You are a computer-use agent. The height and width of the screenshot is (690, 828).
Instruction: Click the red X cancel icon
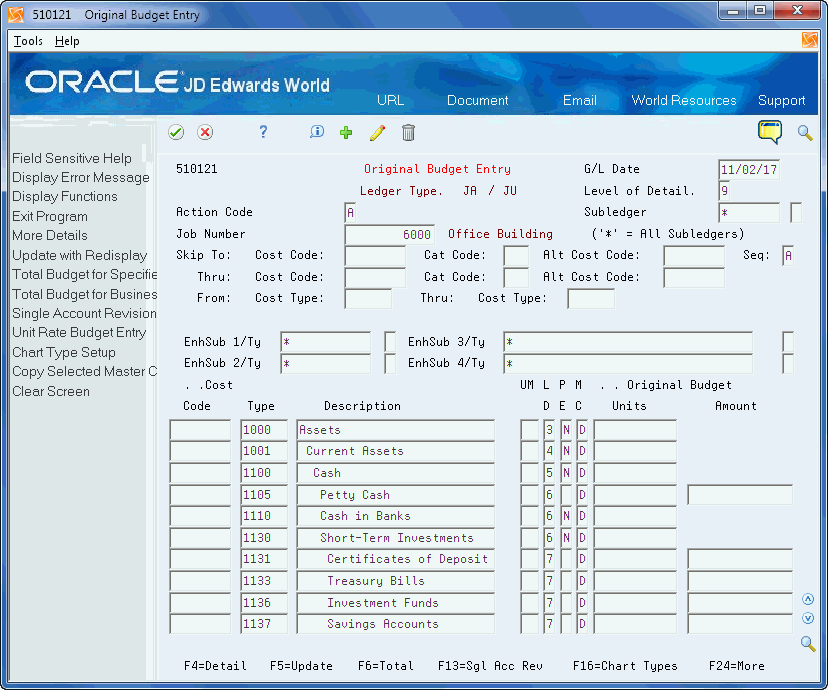point(205,132)
